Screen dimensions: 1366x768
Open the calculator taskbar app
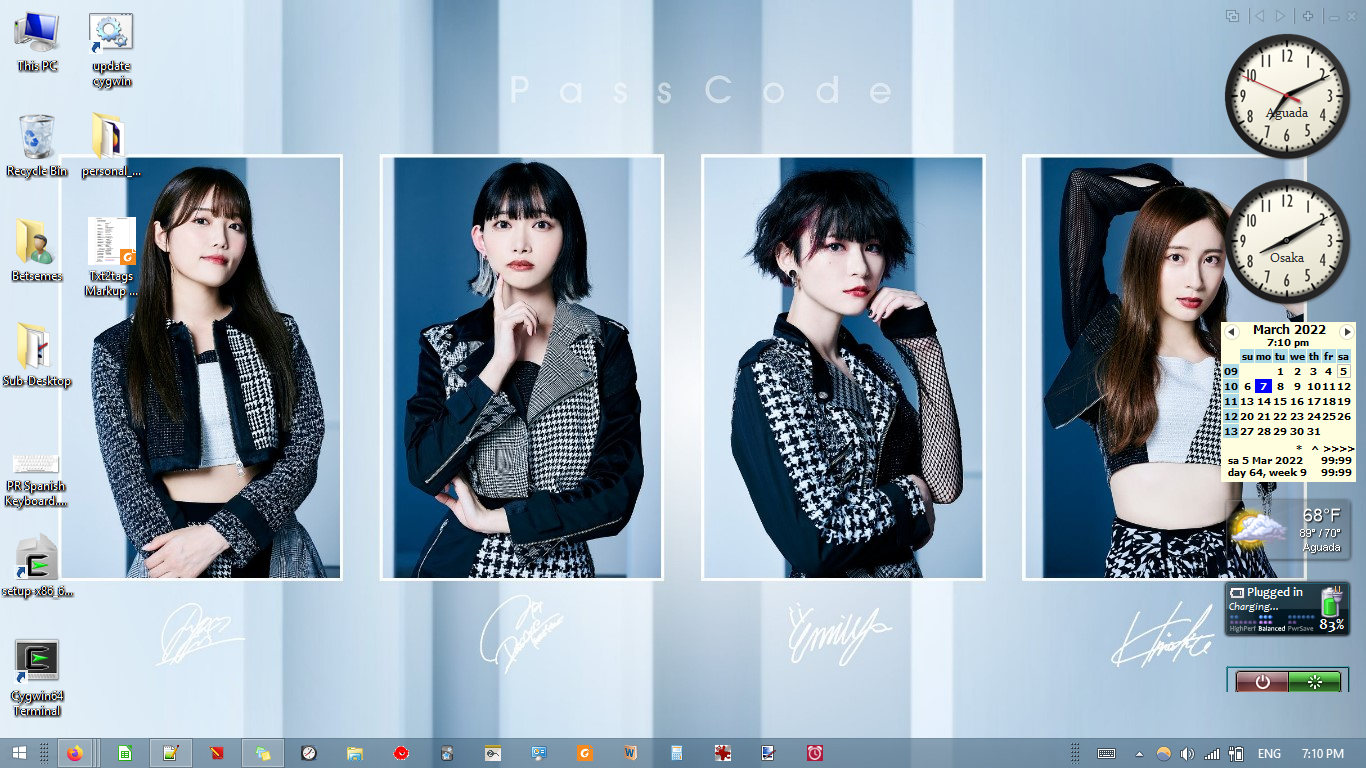click(x=677, y=753)
